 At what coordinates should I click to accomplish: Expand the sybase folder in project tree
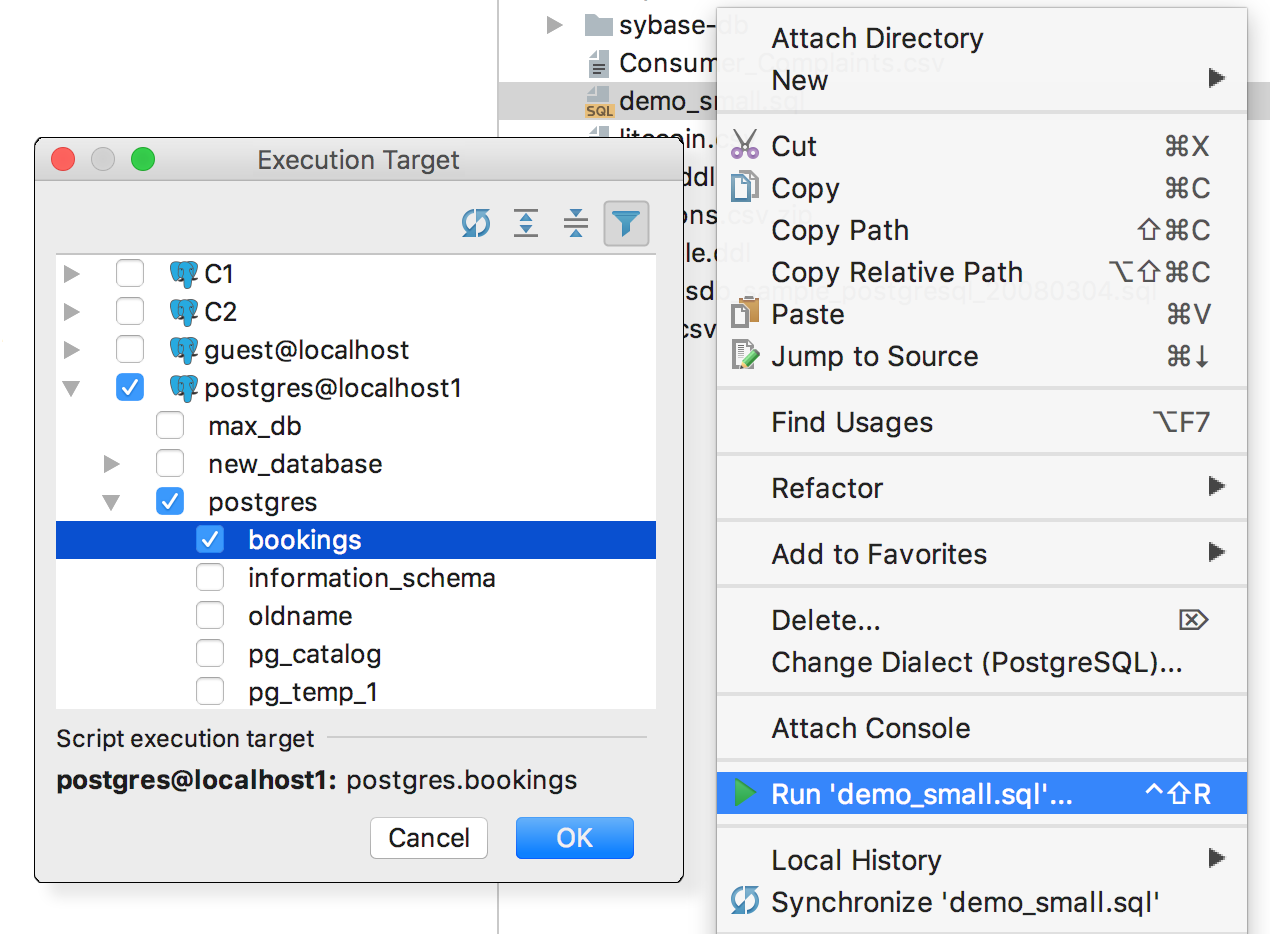point(555,25)
